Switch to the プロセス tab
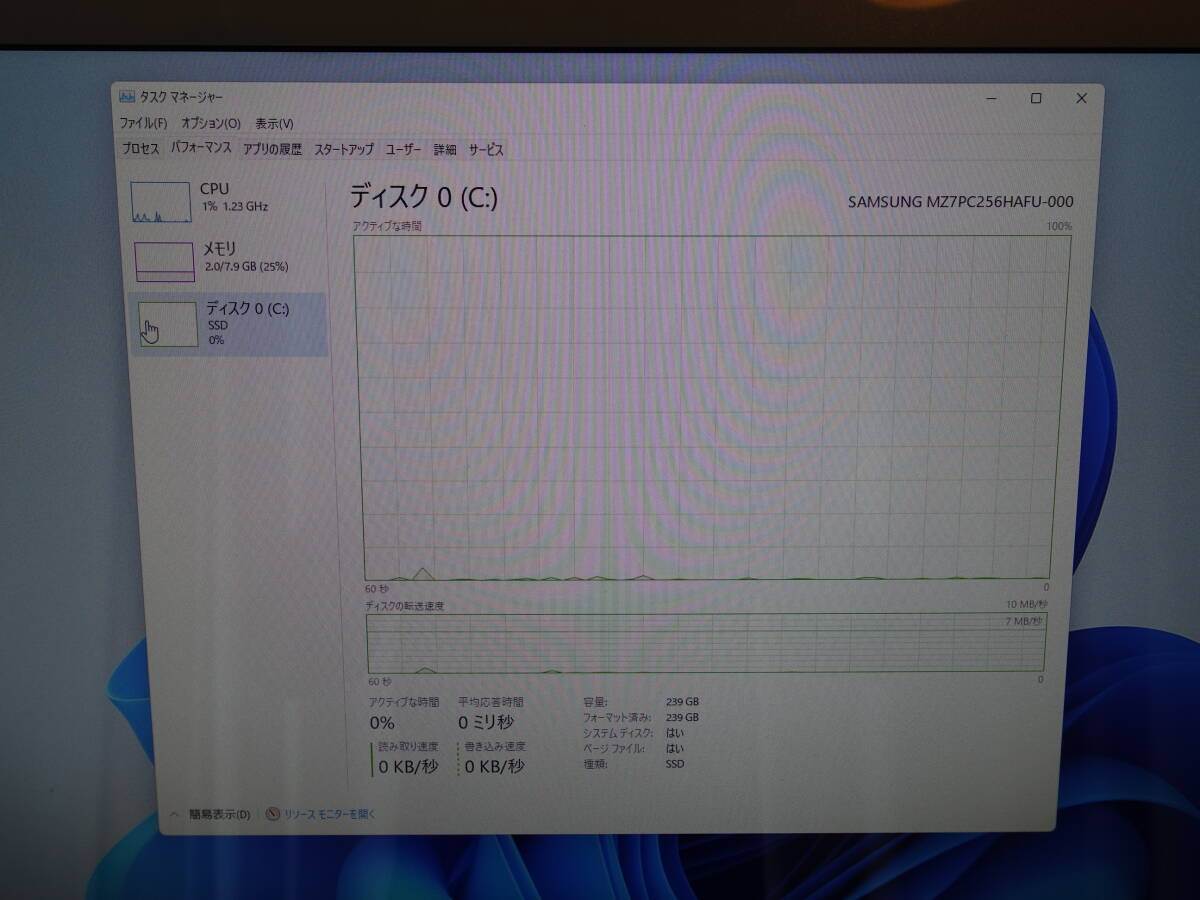Viewport: 1200px width, 900px height. click(140, 149)
